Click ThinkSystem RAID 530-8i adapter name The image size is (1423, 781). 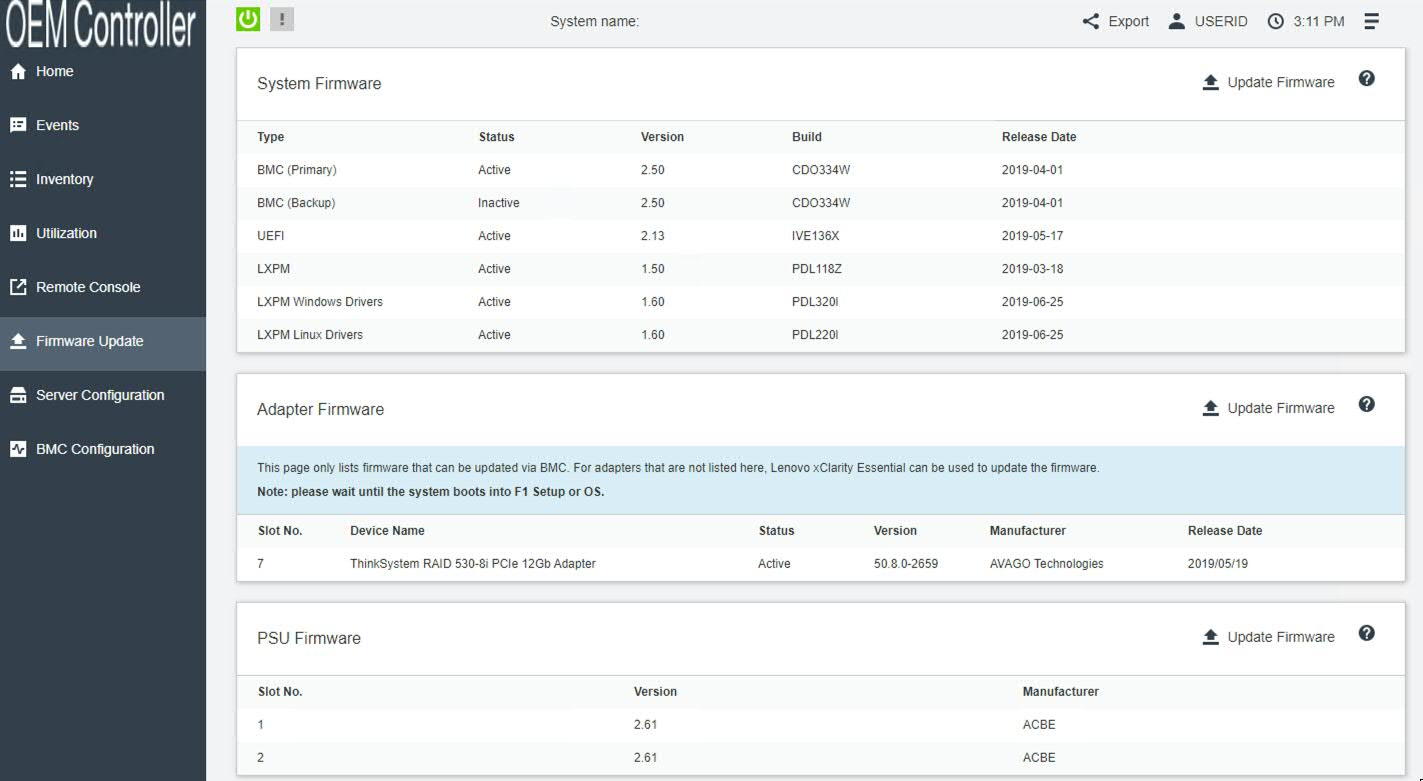[x=472, y=564]
